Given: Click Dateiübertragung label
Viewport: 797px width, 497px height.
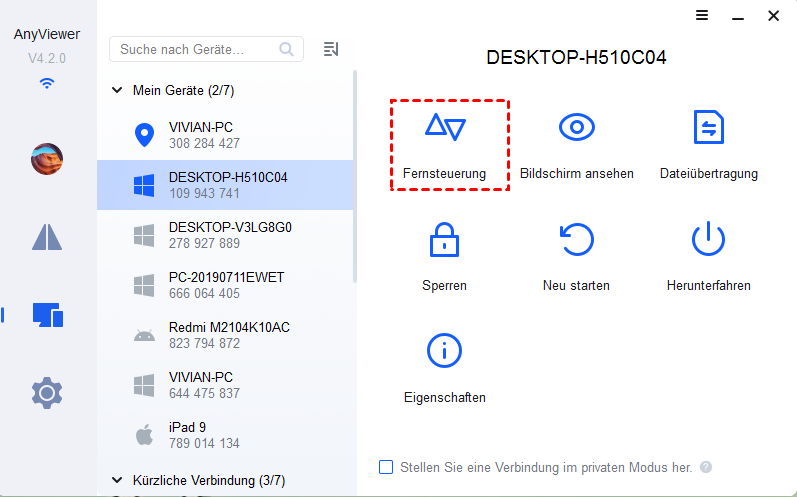Looking at the screenshot, I should pos(709,173).
